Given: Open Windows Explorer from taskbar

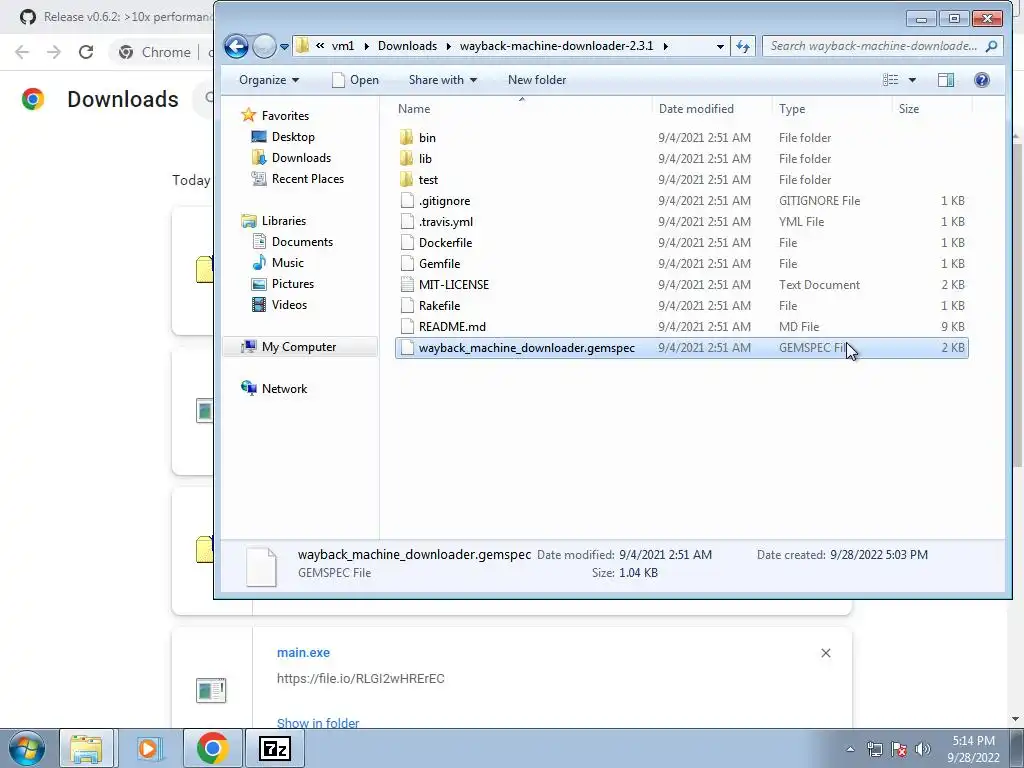Looking at the screenshot, I should (86, 748).
